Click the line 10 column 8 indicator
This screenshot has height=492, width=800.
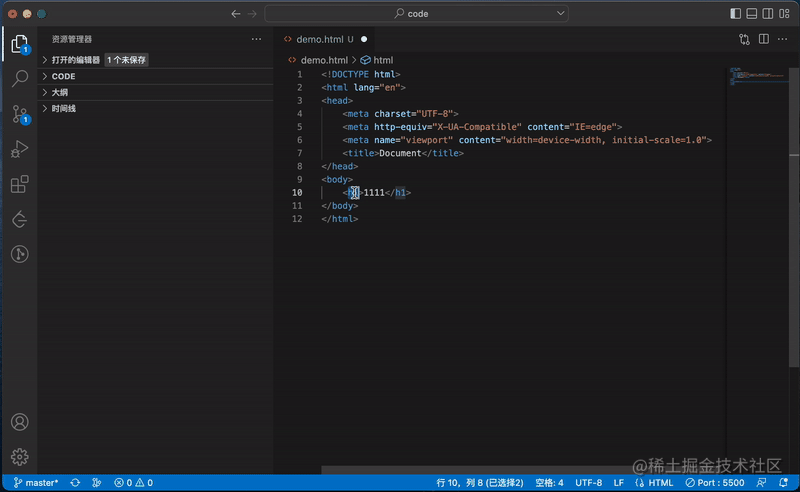tap(480, 483)
